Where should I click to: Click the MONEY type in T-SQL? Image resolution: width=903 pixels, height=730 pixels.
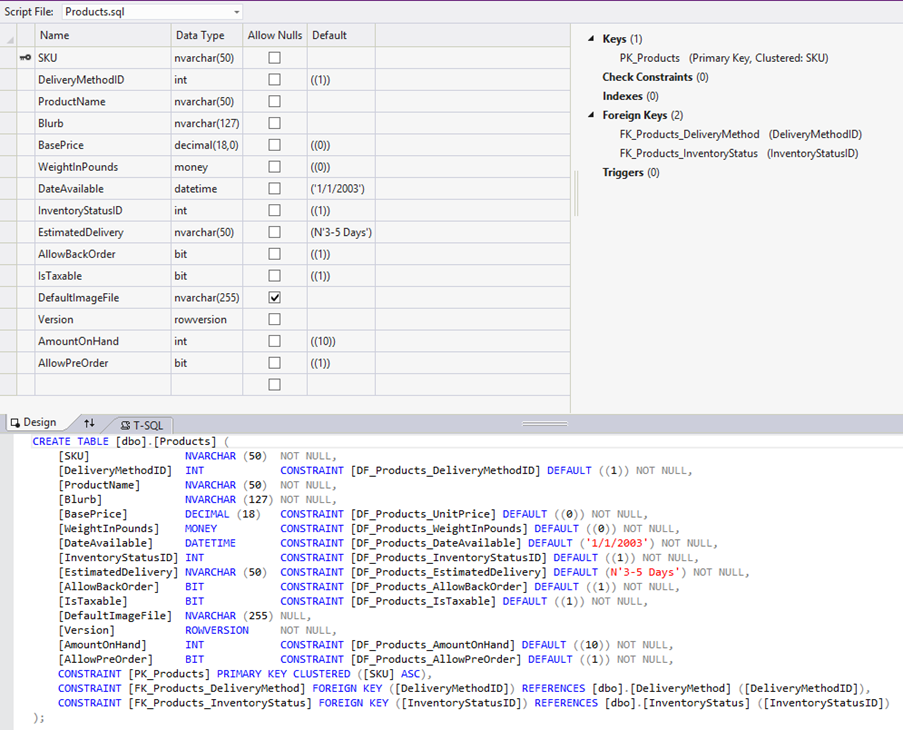coord(201,529)
